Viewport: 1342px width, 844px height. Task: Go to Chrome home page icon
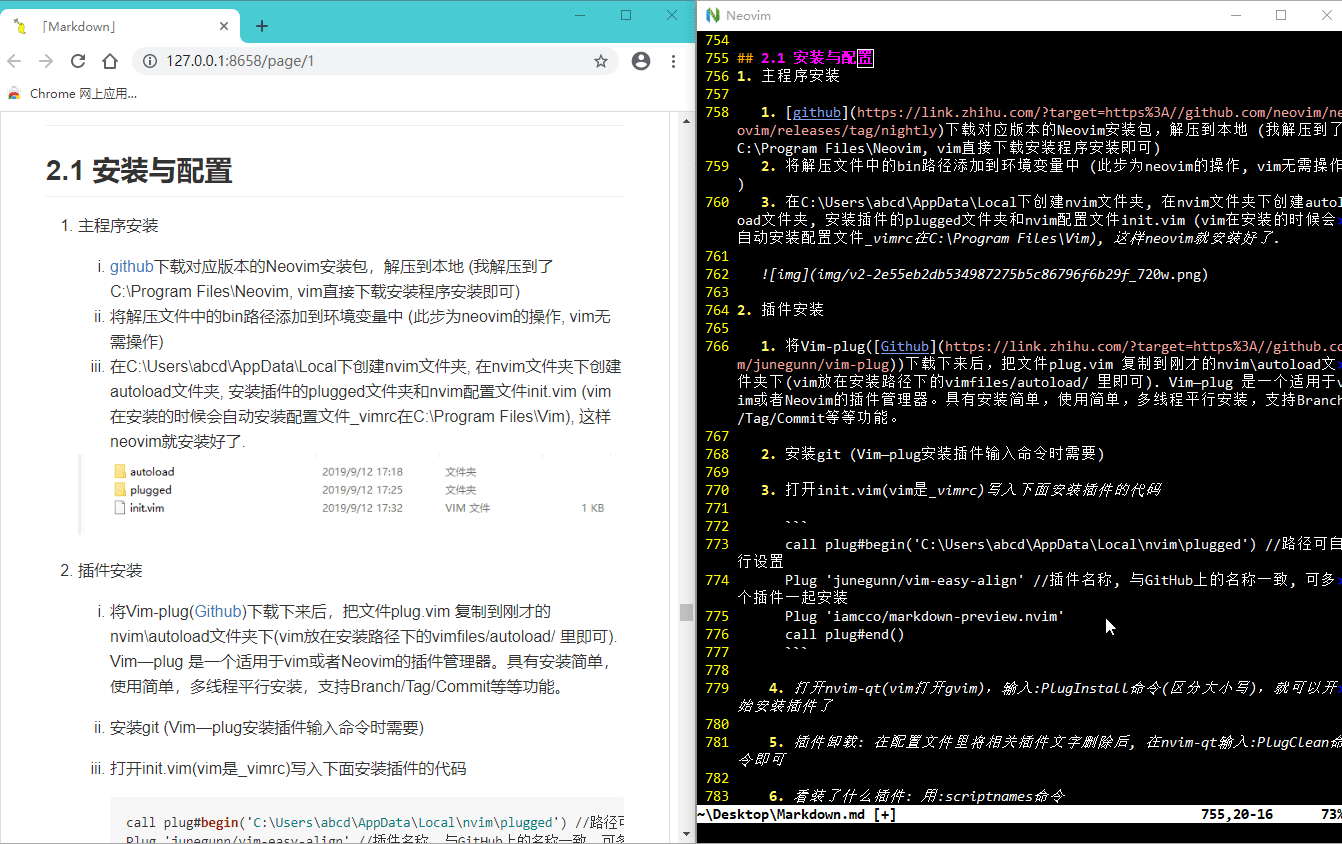pos(110,61)
